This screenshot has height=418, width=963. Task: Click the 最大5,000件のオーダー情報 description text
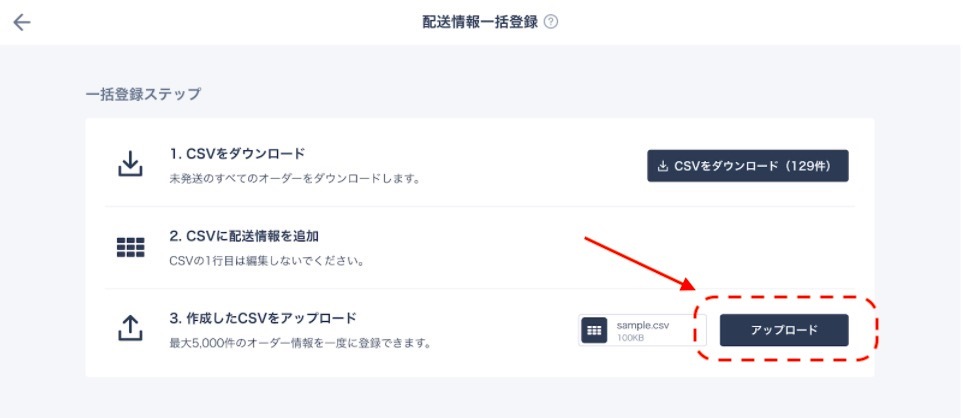click(x=300, y=343)
